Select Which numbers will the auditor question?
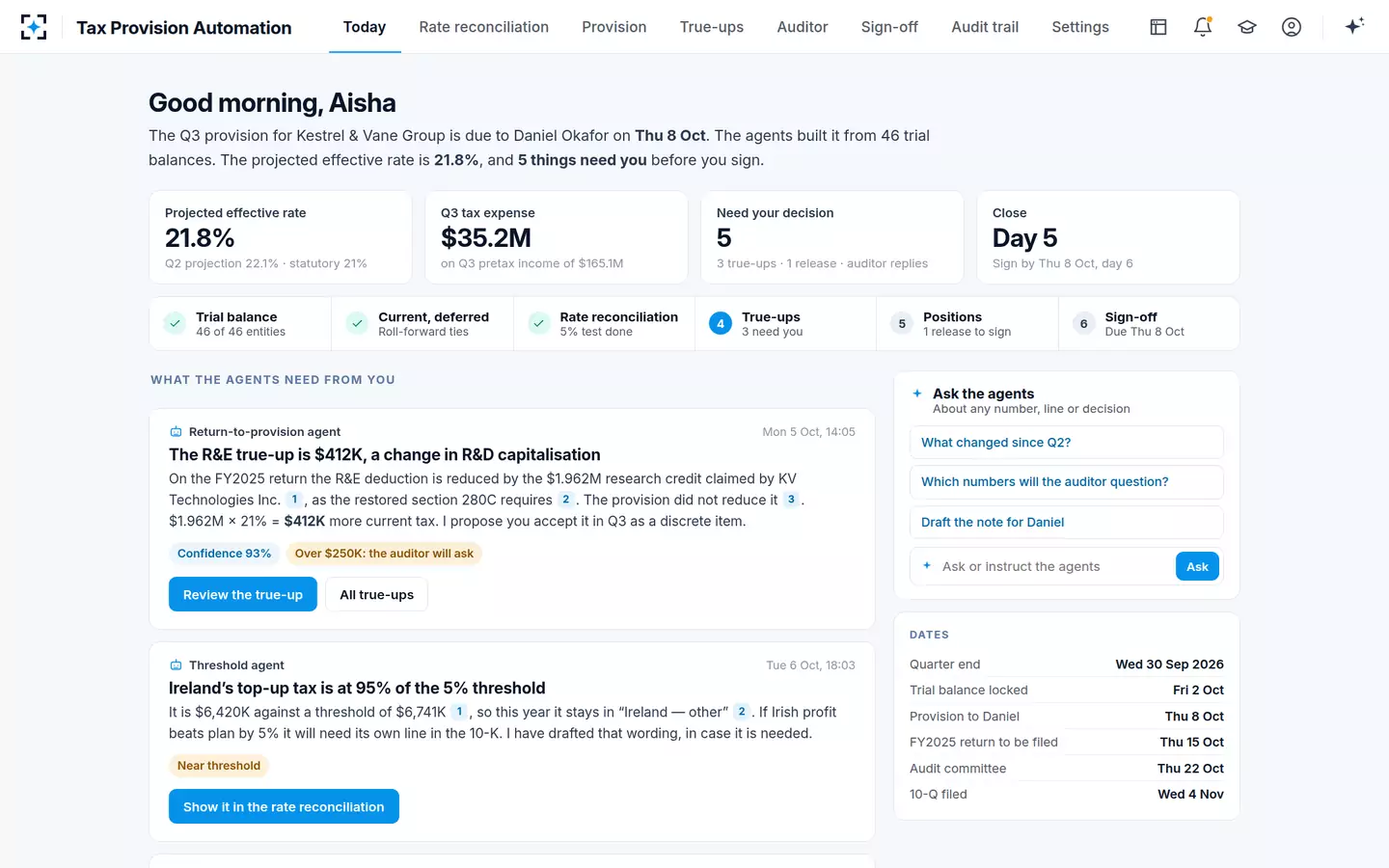Image resolution: width=1389 pixels, height=868 pixels. [x=1066, y=482]
